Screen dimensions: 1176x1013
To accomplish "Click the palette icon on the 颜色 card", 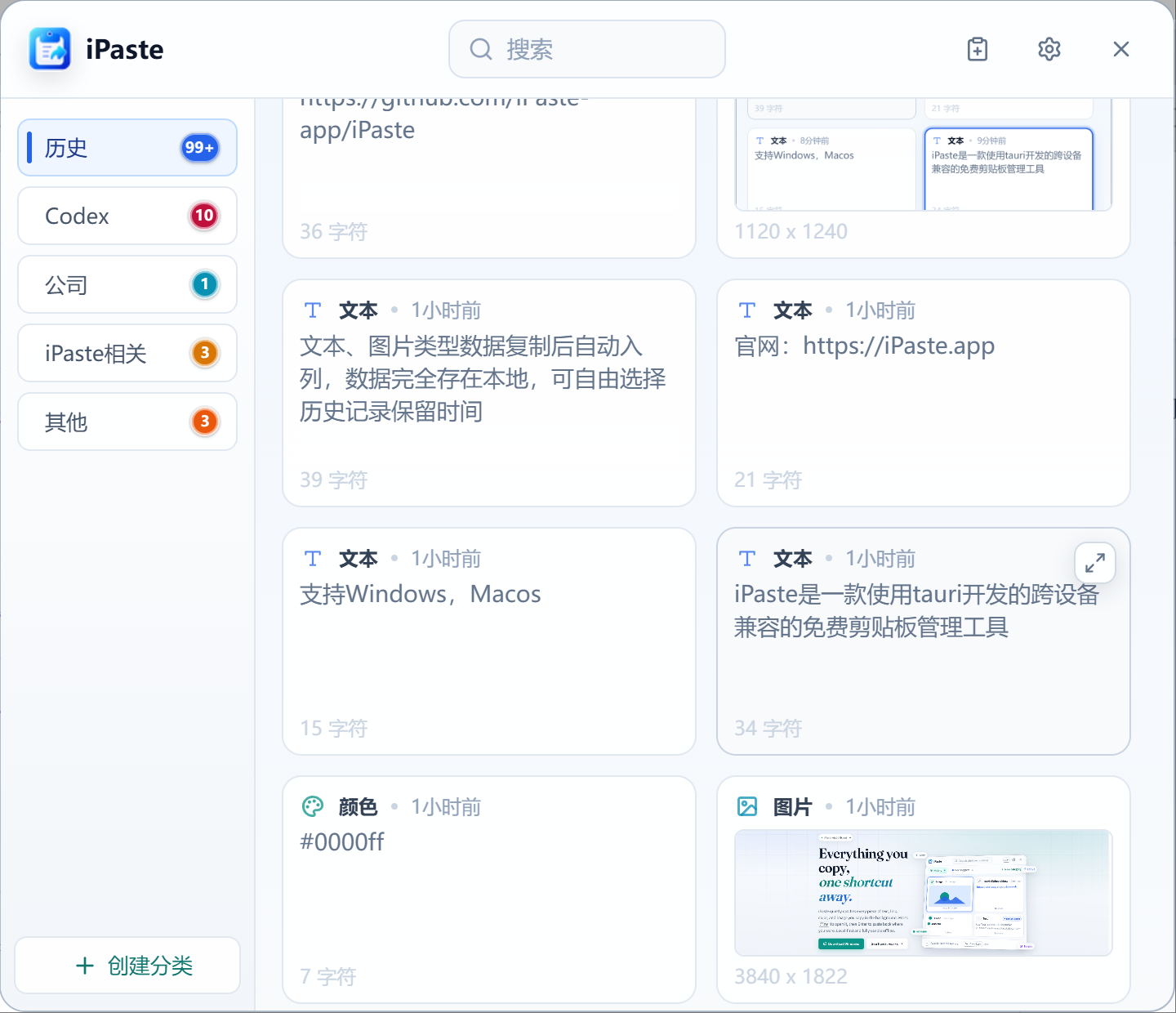I will click(x=313, y=807).
